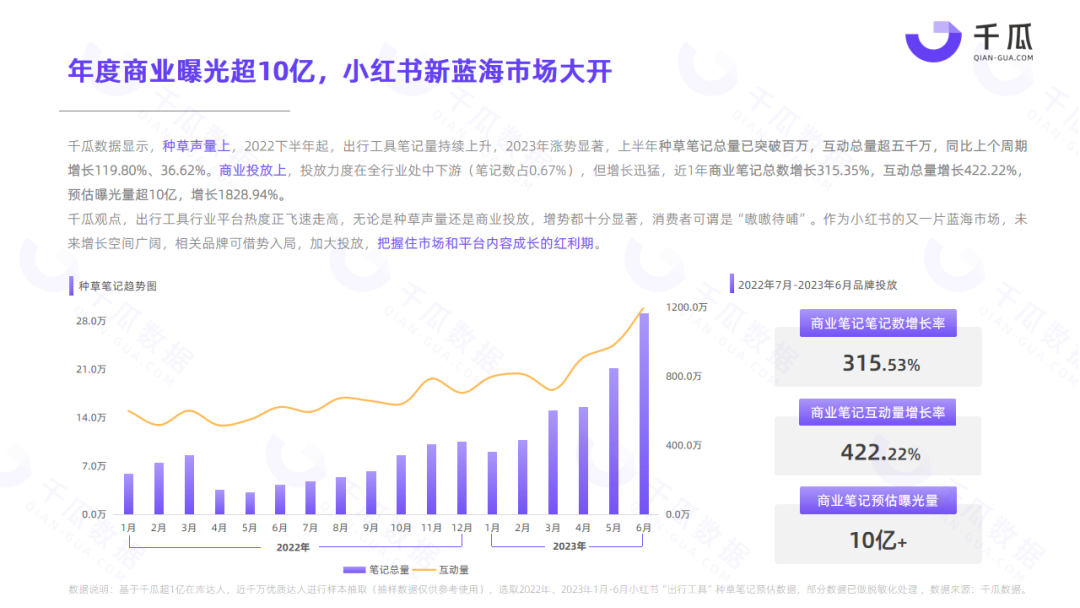Click the orange 互动量 legend line swatch

pos(424,569)
